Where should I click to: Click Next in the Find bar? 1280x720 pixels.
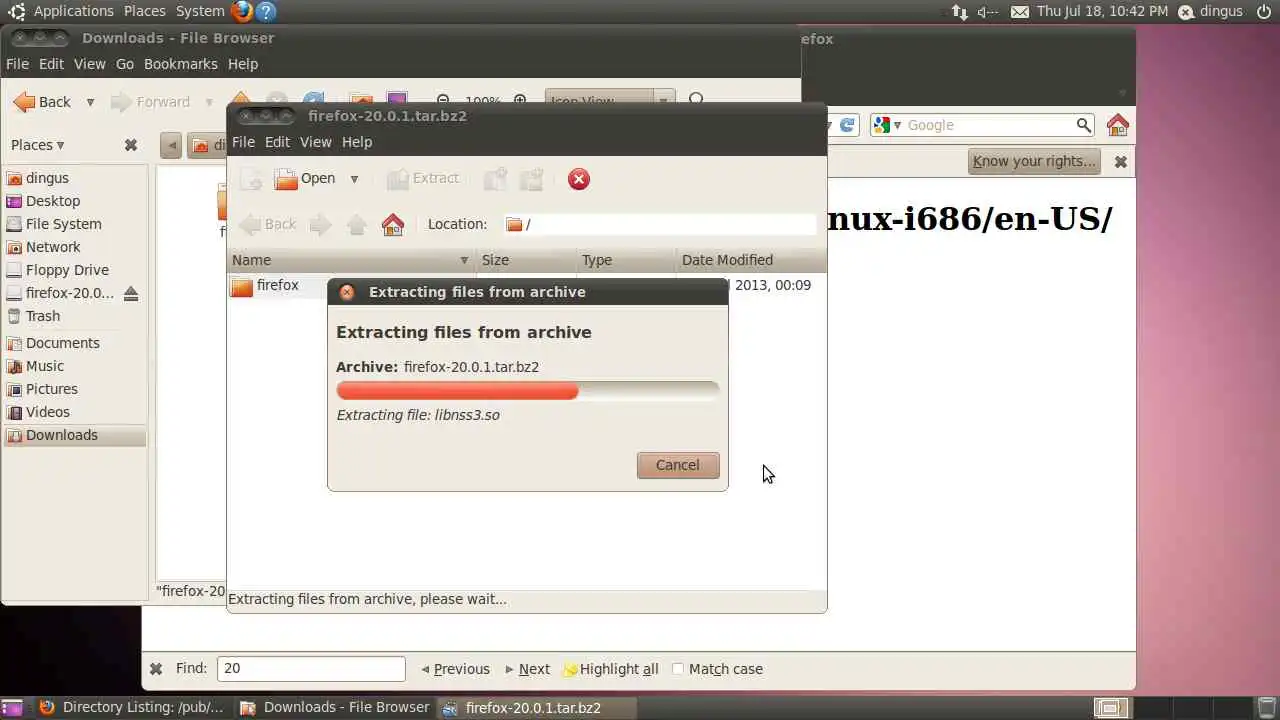(527, 669)
